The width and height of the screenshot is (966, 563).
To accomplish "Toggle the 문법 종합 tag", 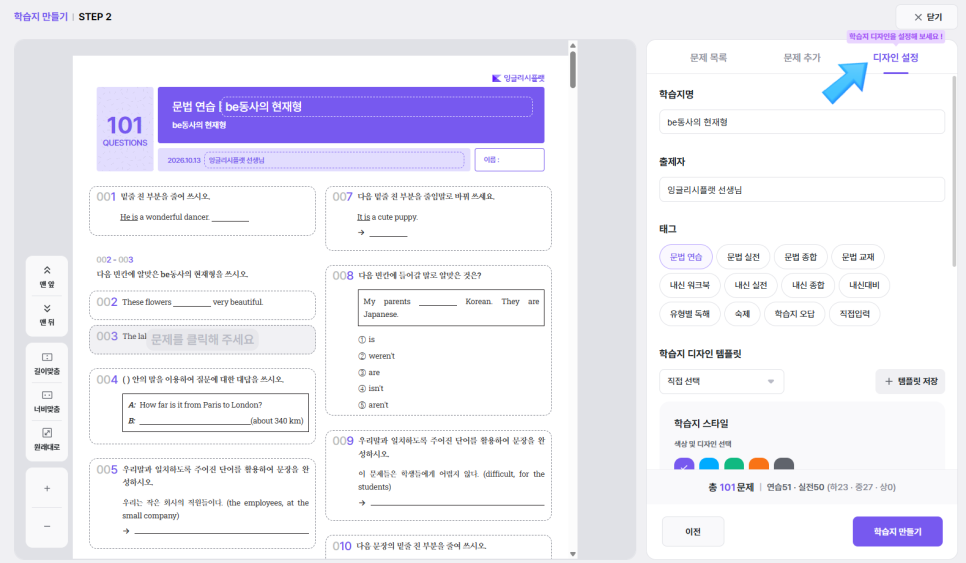I will 800,257.
